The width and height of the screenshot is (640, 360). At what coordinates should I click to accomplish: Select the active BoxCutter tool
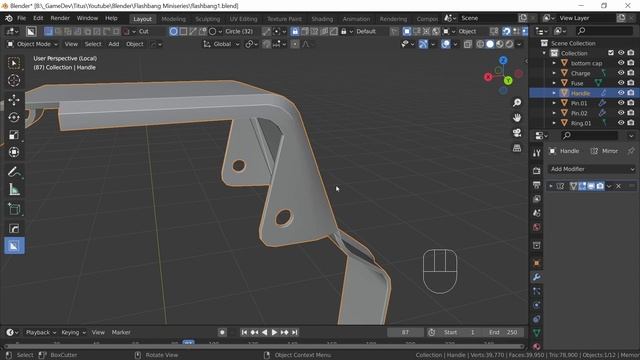point(14,246)
